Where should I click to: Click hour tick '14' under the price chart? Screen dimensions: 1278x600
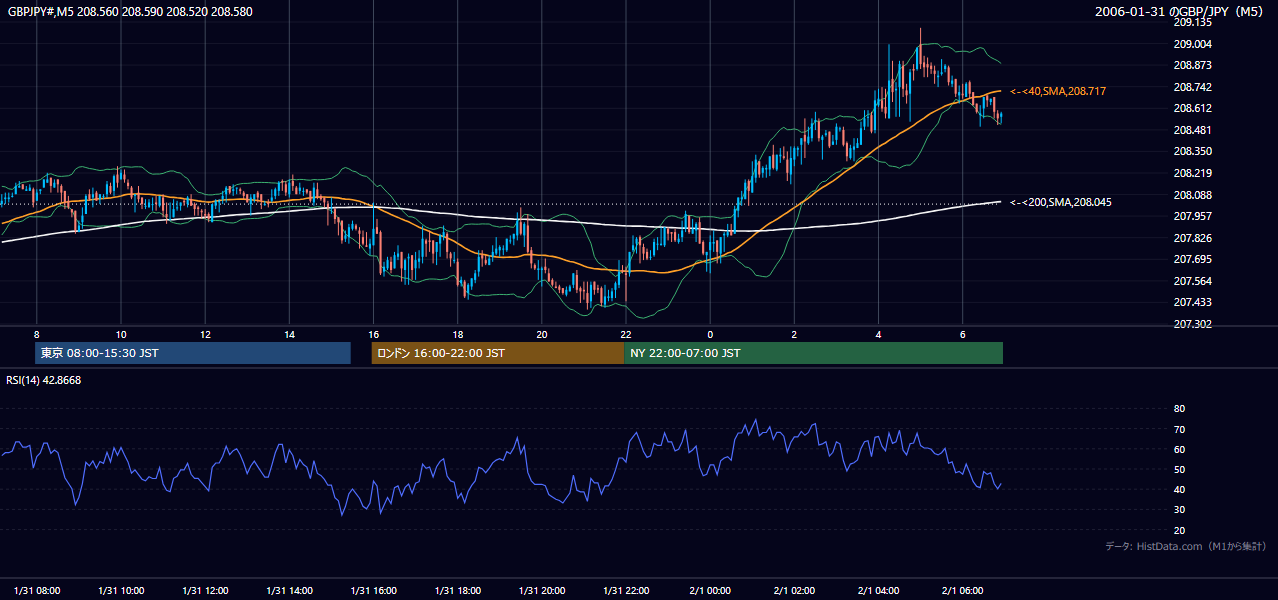coord(289,334)
